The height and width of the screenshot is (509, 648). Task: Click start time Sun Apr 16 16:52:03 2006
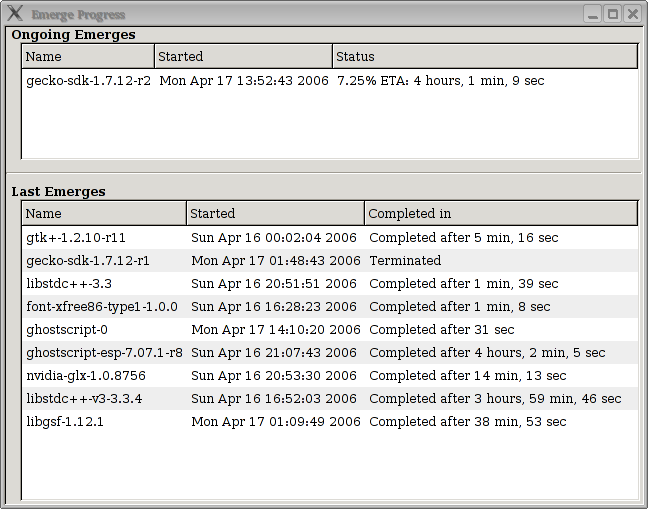point(274,399)
